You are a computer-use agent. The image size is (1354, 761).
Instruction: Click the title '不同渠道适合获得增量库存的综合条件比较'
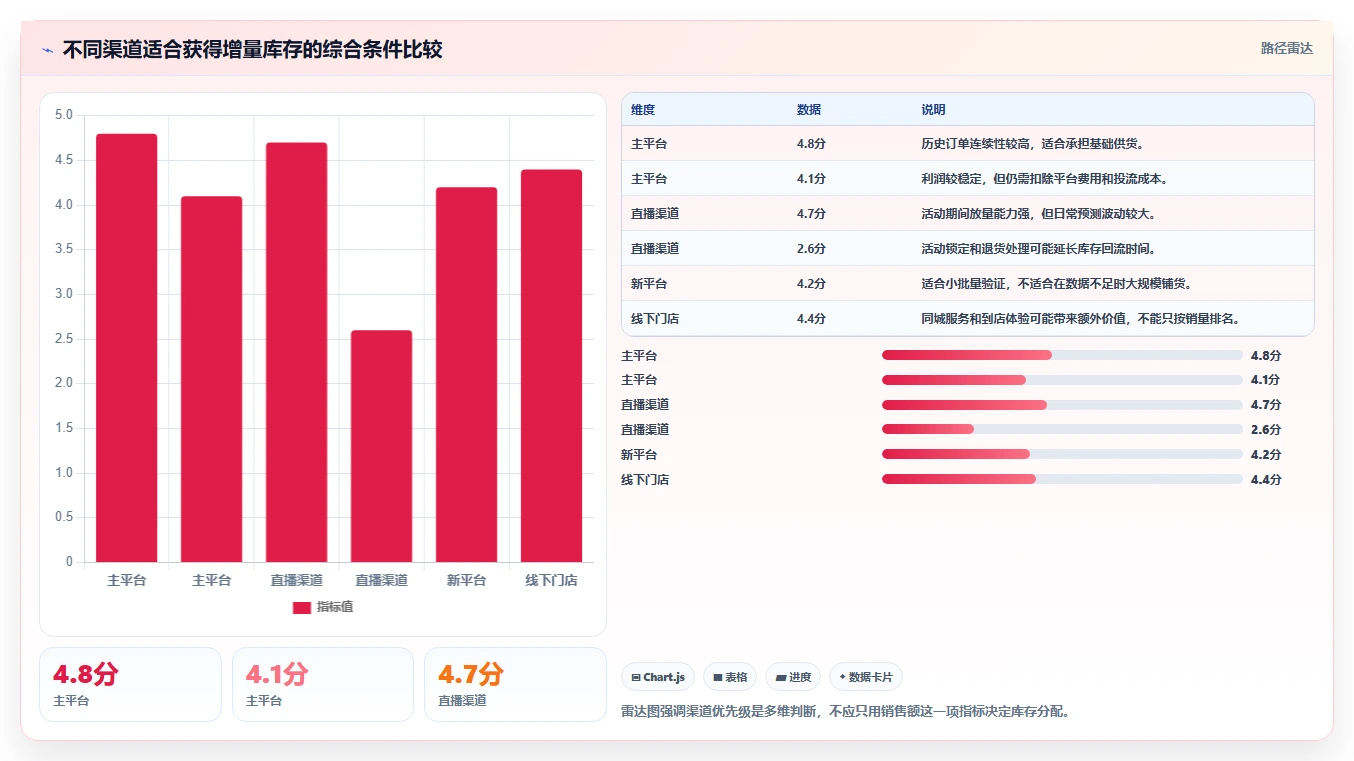click(x=252, y=50)
